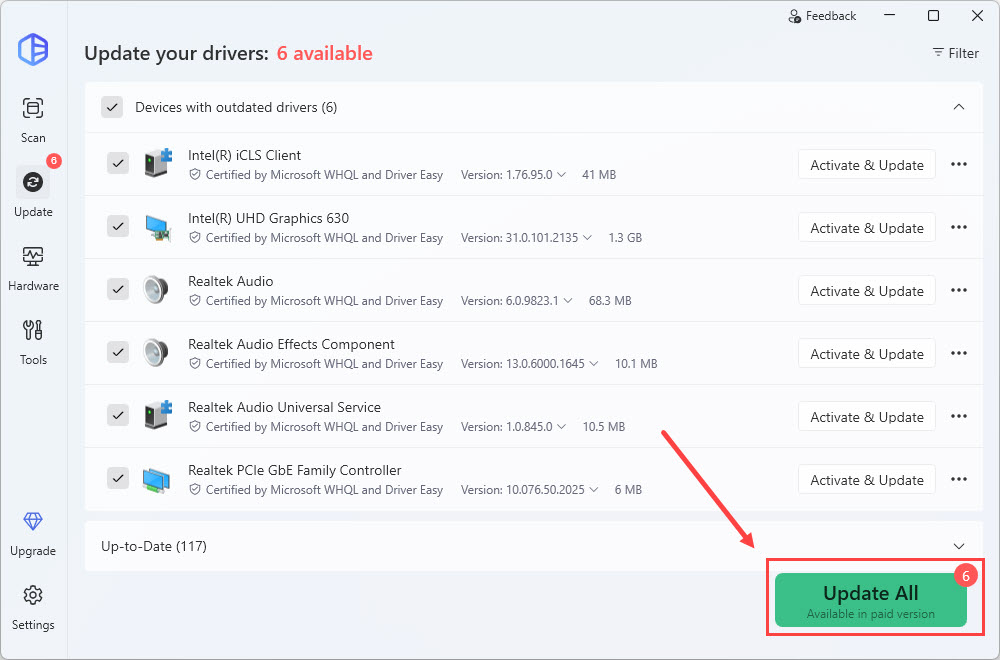Toggle the Devices with outdated drivers checkbox
This screenshot has height=660, width=1000.
pos(112,107)
